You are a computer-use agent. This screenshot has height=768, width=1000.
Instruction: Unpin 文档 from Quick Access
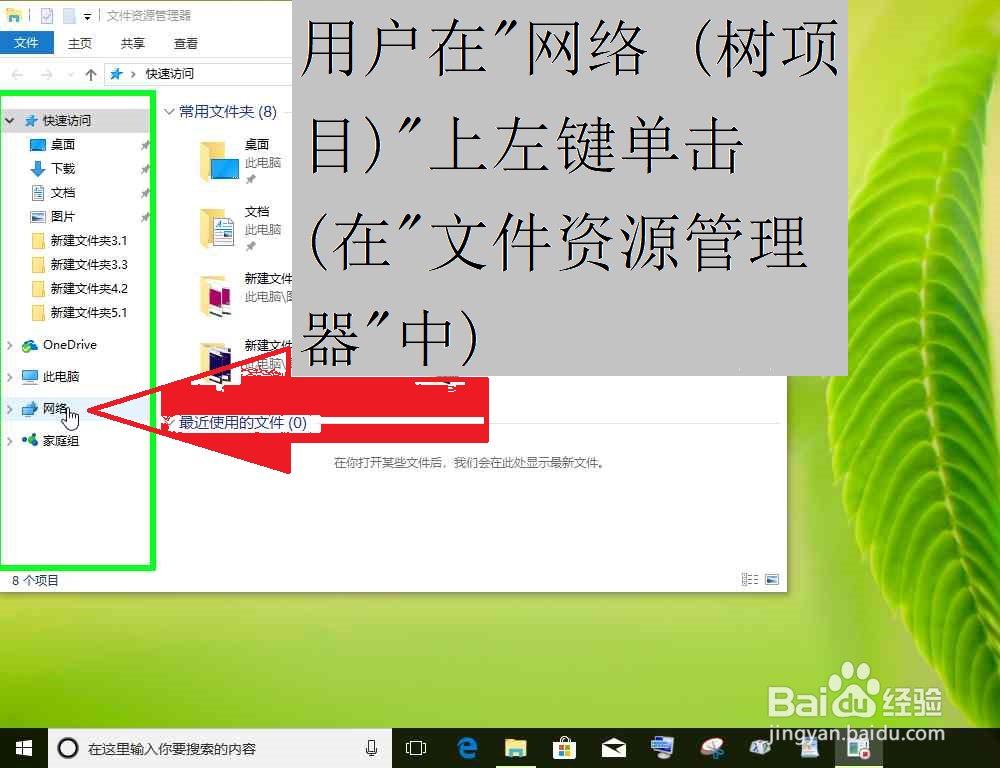coord(143,191)
